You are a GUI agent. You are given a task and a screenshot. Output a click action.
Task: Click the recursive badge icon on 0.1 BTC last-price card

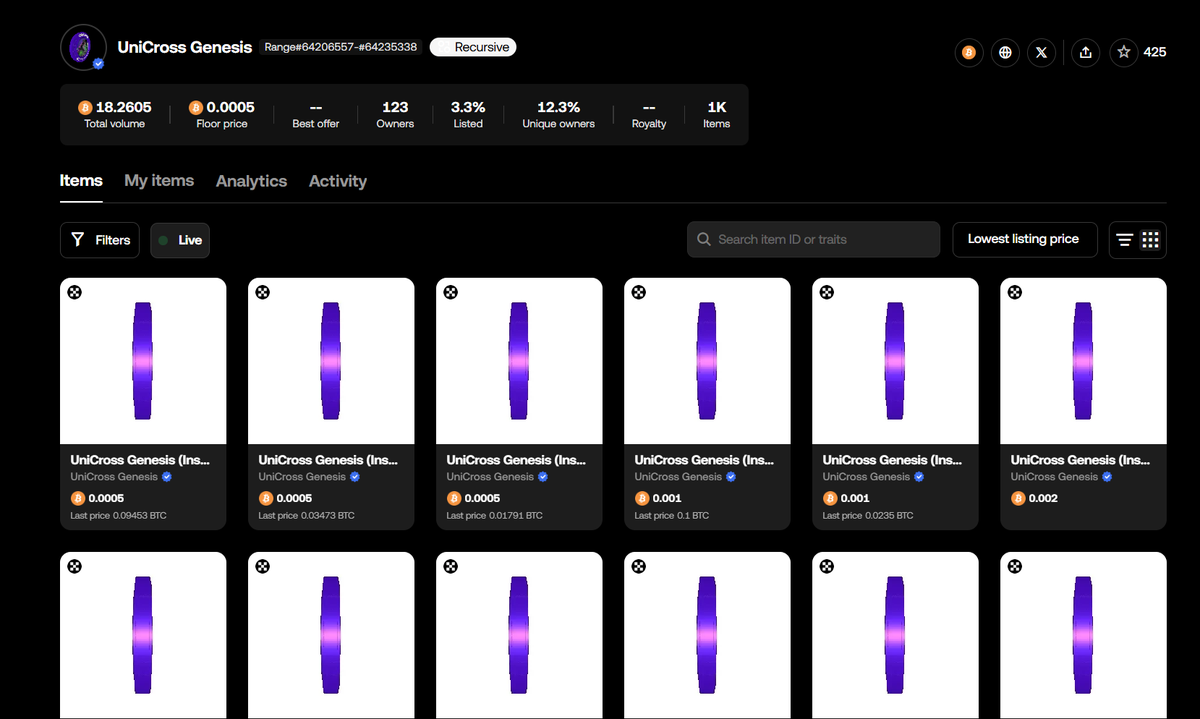click(x=638, y=292)
